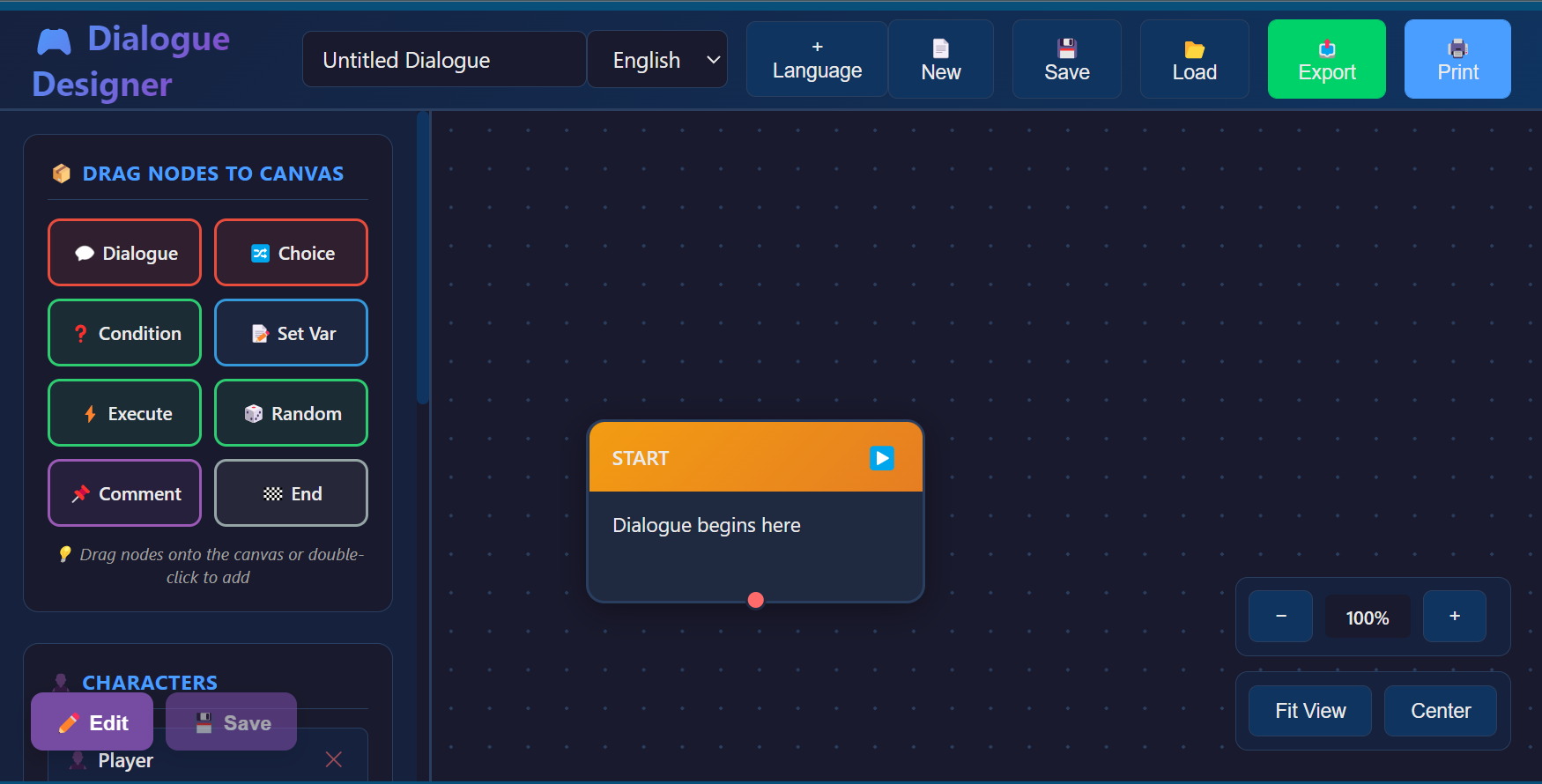The height and width of the screenshot is (784, 1542).
Task: Click the purple Save button beside Edit
Action: click(232, 722)
